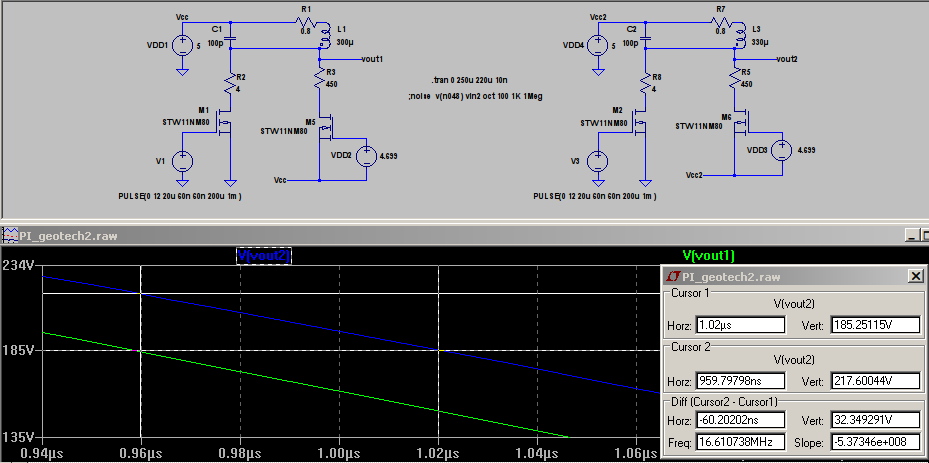Click the .tran simulation directive text
Image resolution: width=929 pixels, height=463 pixels.
(471, 80)
